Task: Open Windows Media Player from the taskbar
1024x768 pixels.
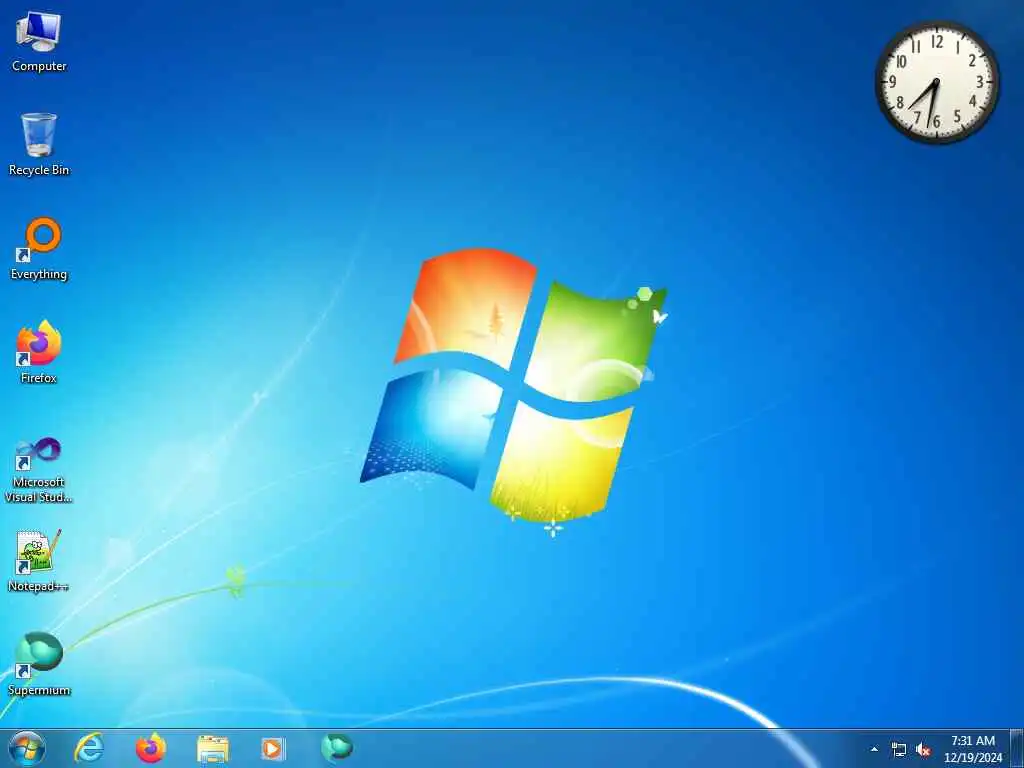Action: (273, 749)
